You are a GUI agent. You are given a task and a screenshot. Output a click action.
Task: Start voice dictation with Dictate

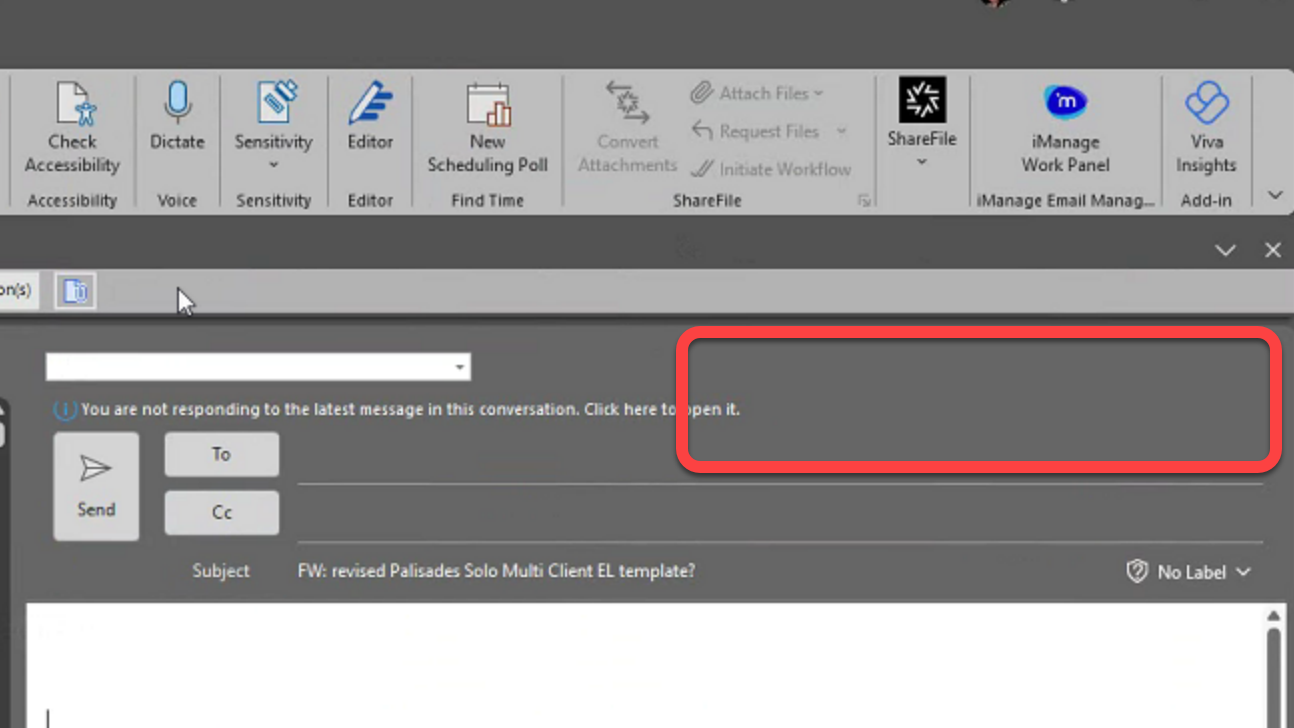(176, 120)
